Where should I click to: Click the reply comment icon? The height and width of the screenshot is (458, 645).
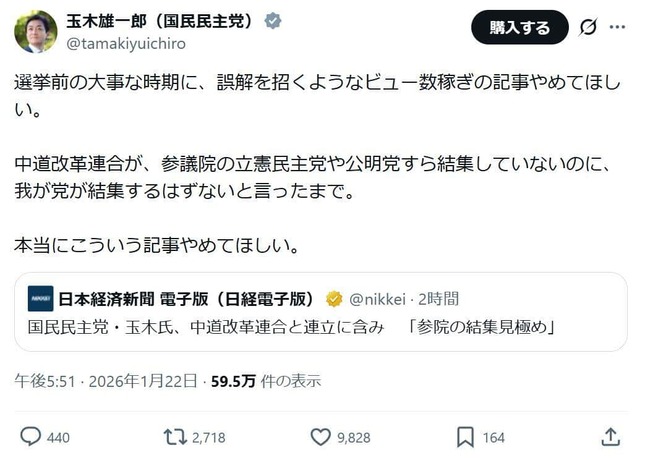[30, 437]
